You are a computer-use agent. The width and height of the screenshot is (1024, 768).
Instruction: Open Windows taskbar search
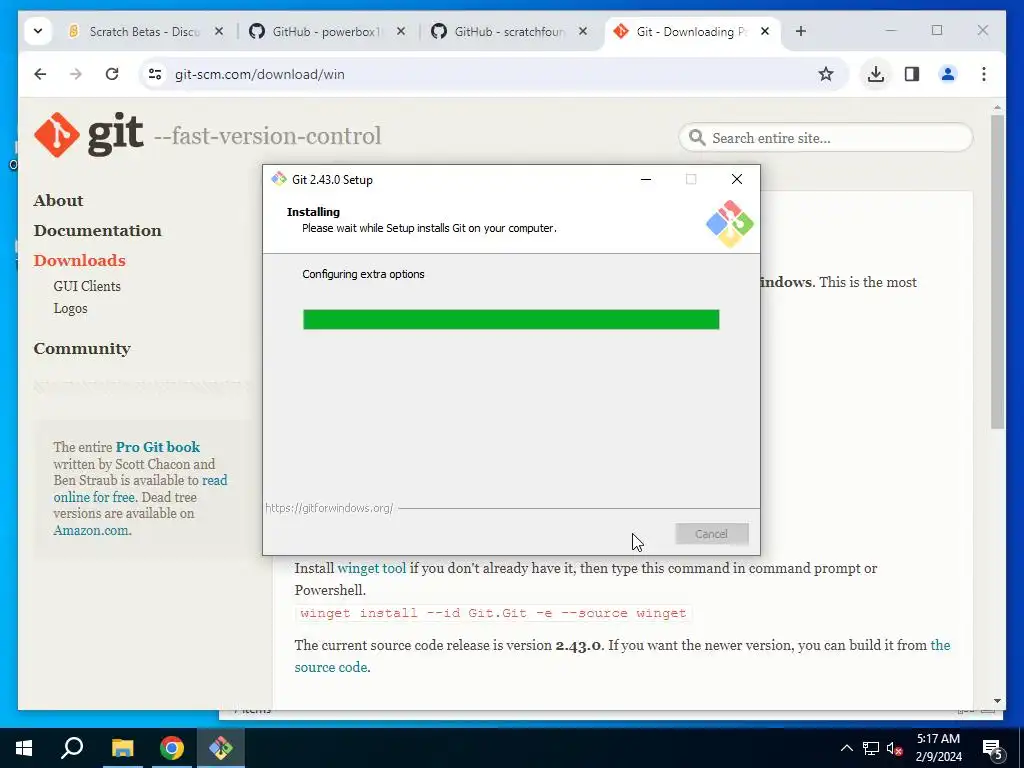(x=72, y=748)
